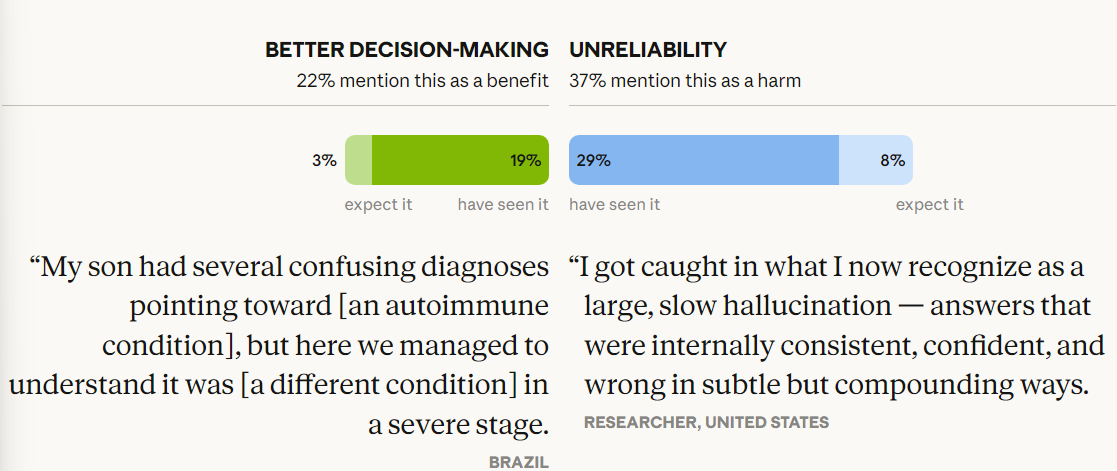Click the 29% value inside the blue bar

pyautogui.click(x=593, y=160)
